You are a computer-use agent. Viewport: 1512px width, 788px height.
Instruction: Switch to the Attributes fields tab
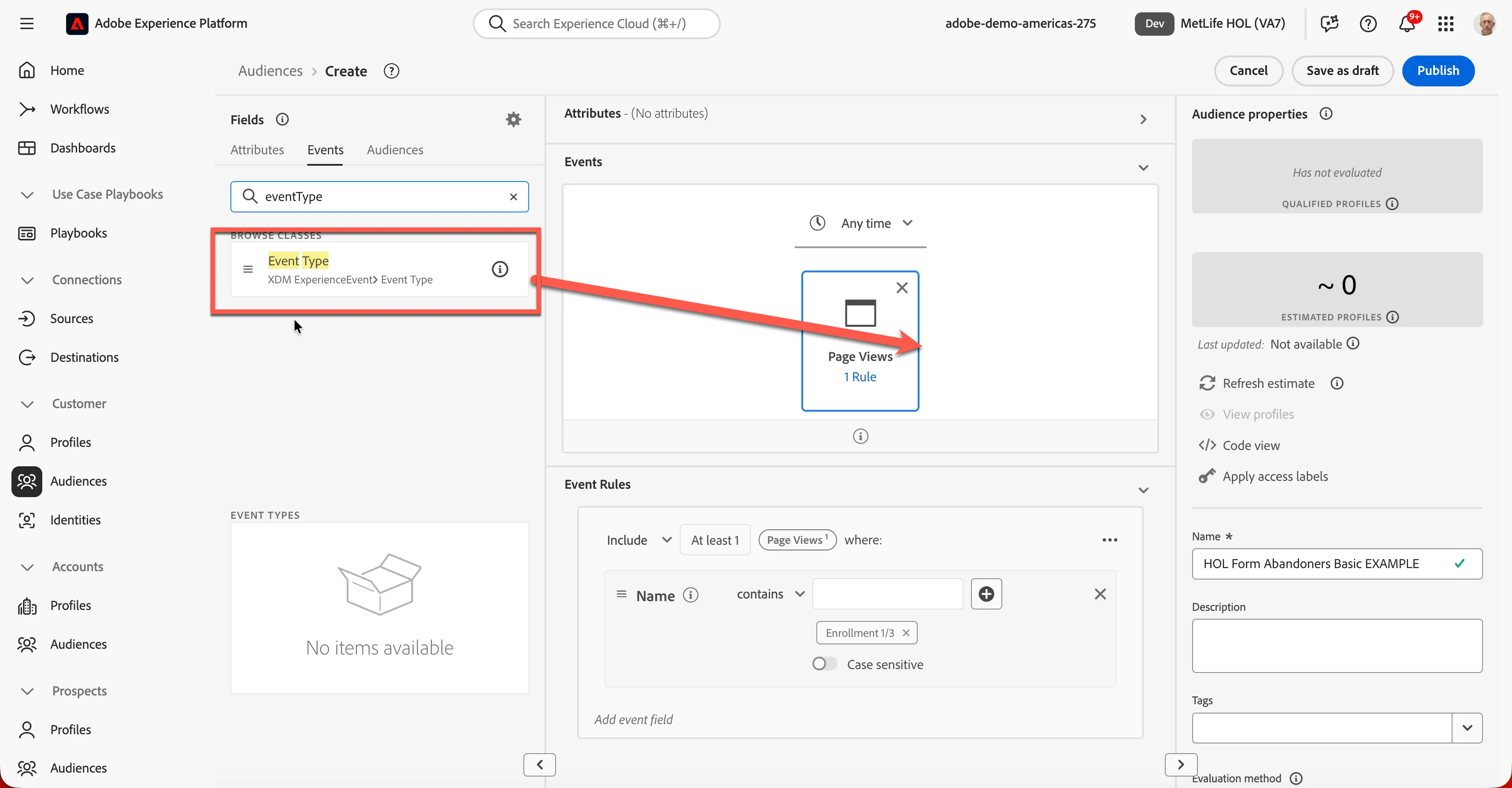click(x=256, y=150)
